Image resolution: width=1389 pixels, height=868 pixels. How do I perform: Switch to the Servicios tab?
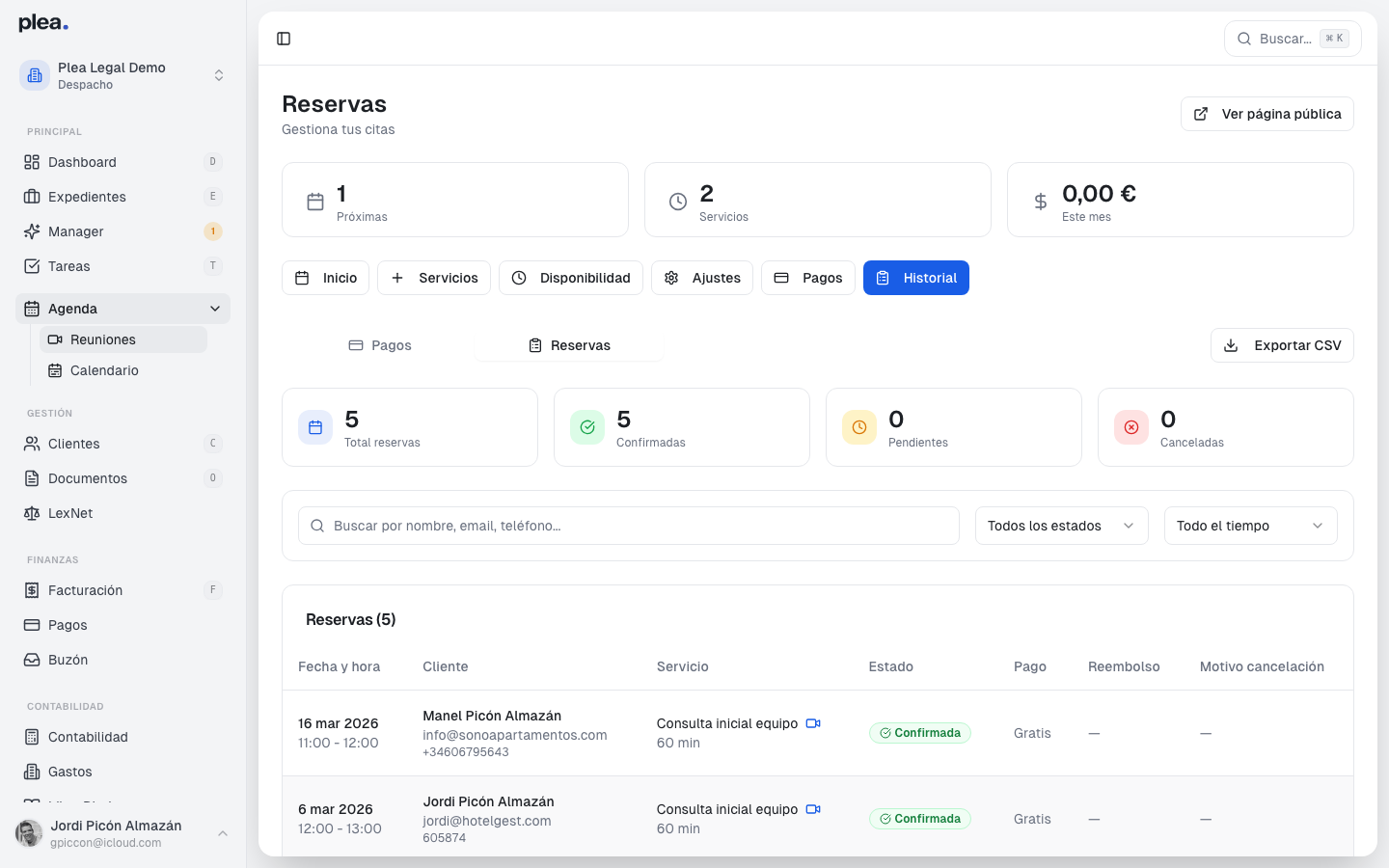pos(434,278)
